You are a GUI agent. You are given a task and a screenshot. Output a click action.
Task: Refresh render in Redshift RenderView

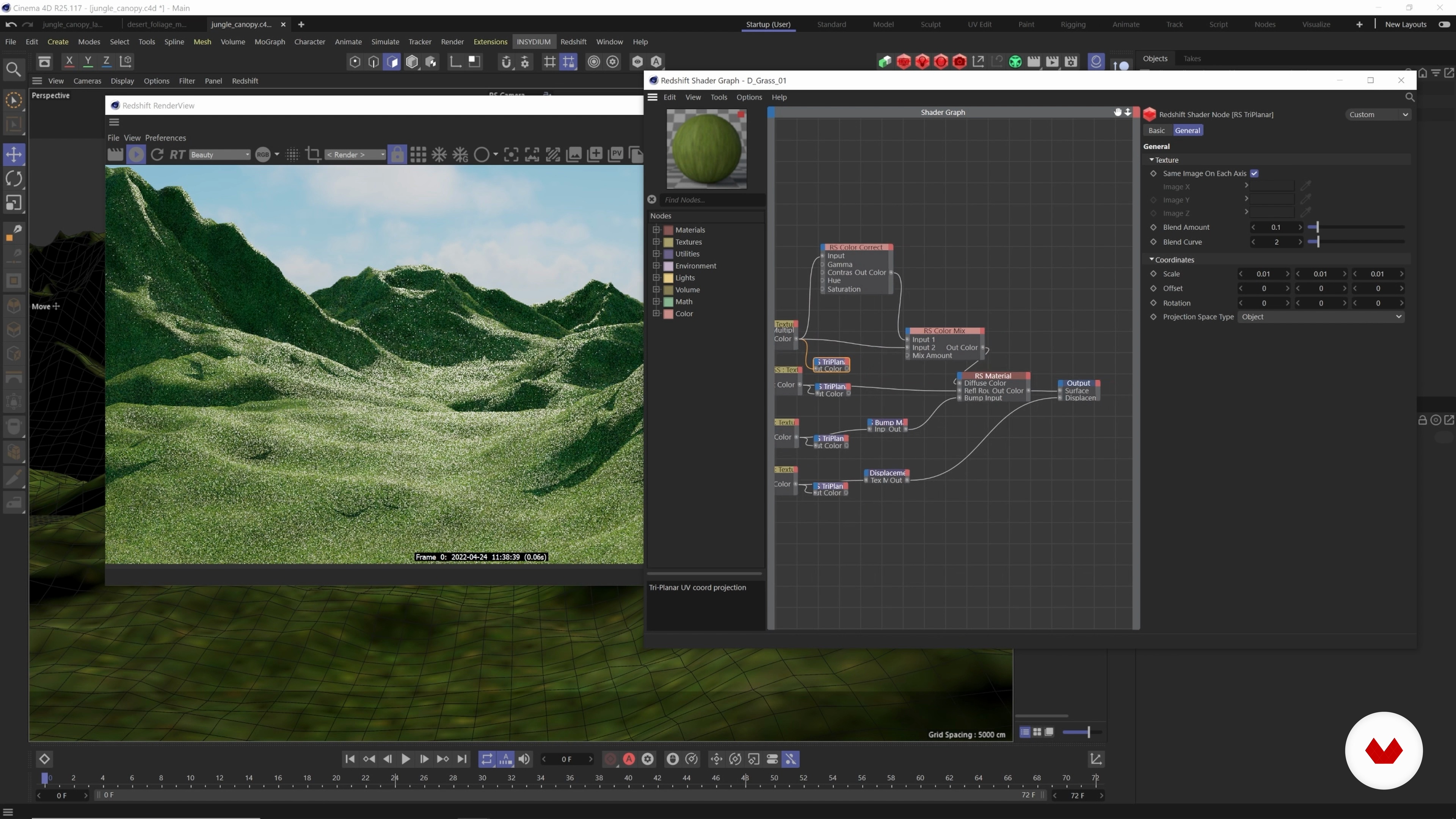point(157,154)
